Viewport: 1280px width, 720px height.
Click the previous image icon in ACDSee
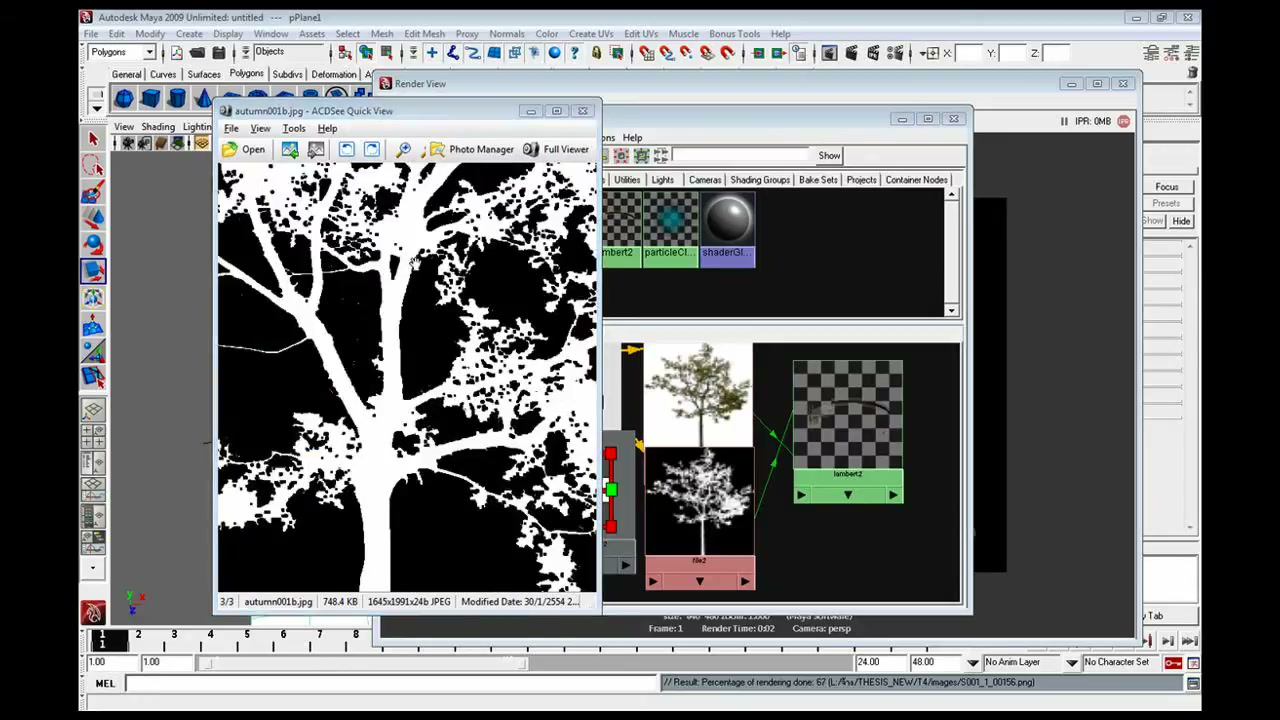point(290,150)
